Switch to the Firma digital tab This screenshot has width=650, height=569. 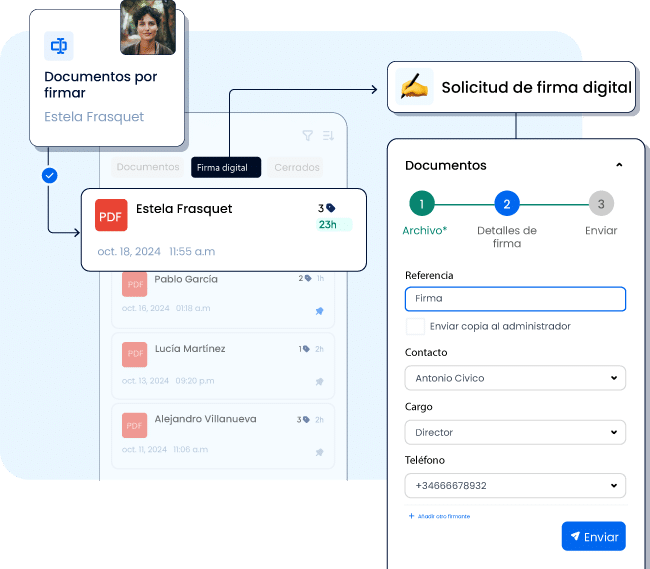pyautogui.click(x=223, y=167)
